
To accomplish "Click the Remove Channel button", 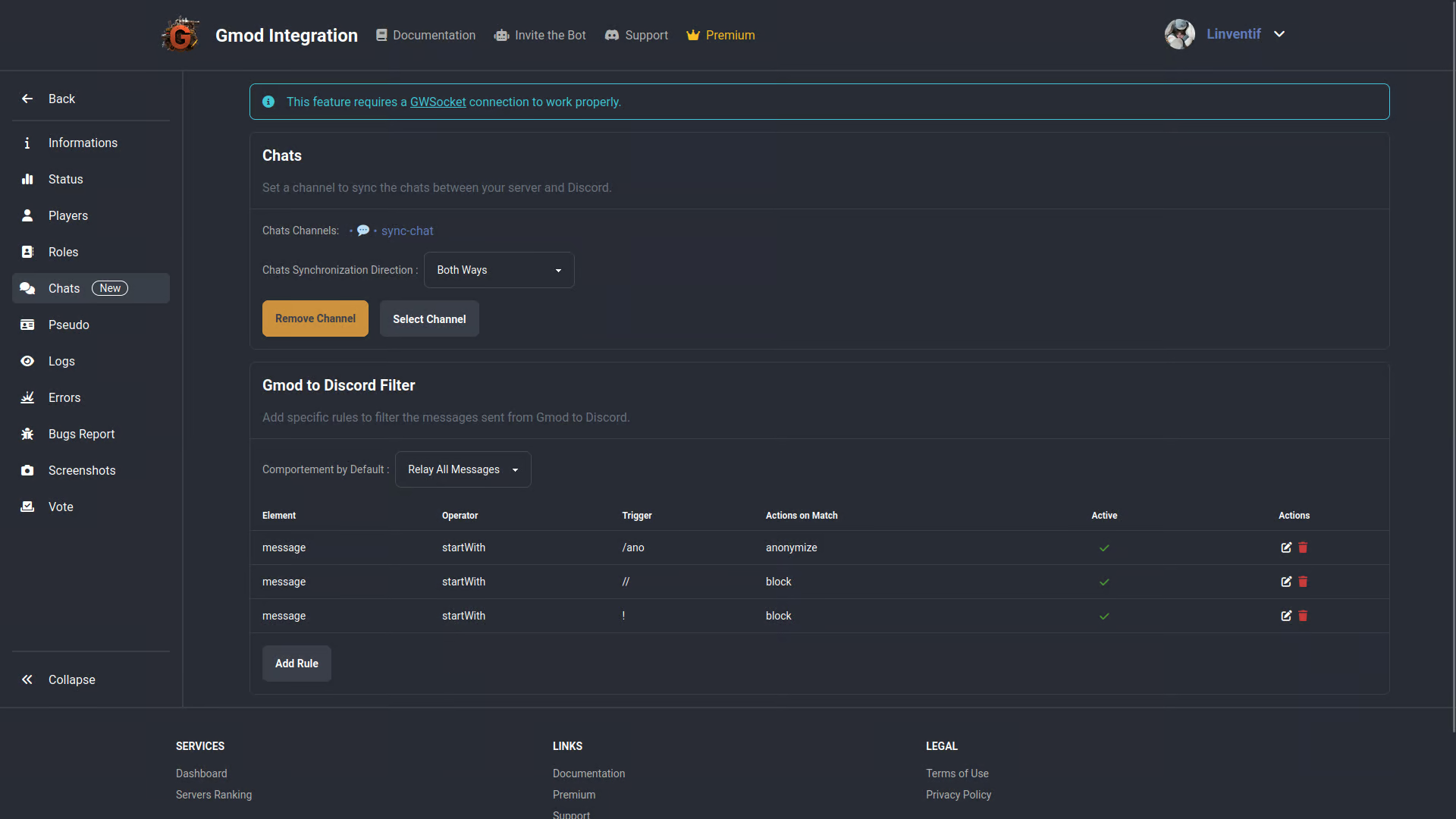I will pyautogui.click(x=315, y=318).
